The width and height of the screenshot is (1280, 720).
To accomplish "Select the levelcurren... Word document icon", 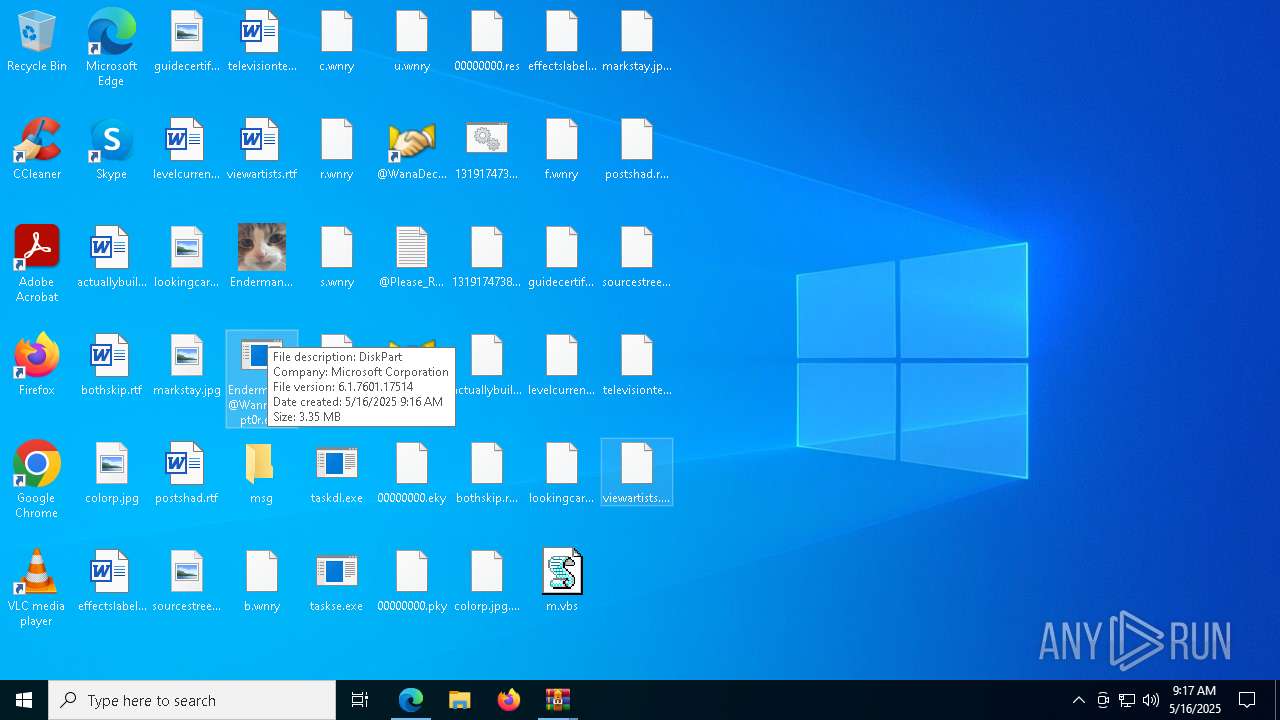I will click(187, 150).
